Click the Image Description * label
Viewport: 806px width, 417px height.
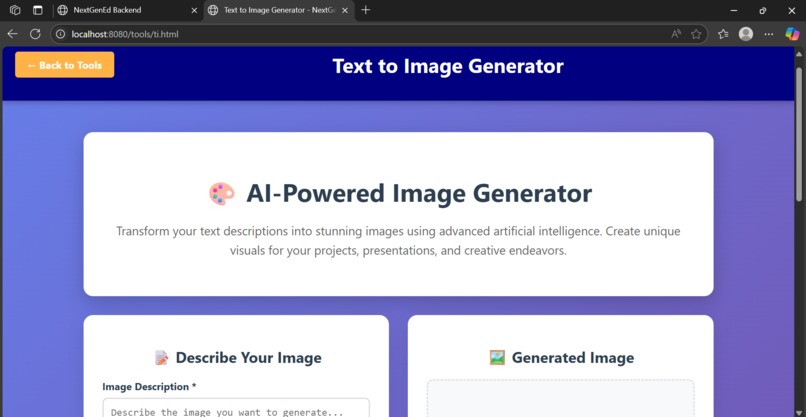pos(149,387)
